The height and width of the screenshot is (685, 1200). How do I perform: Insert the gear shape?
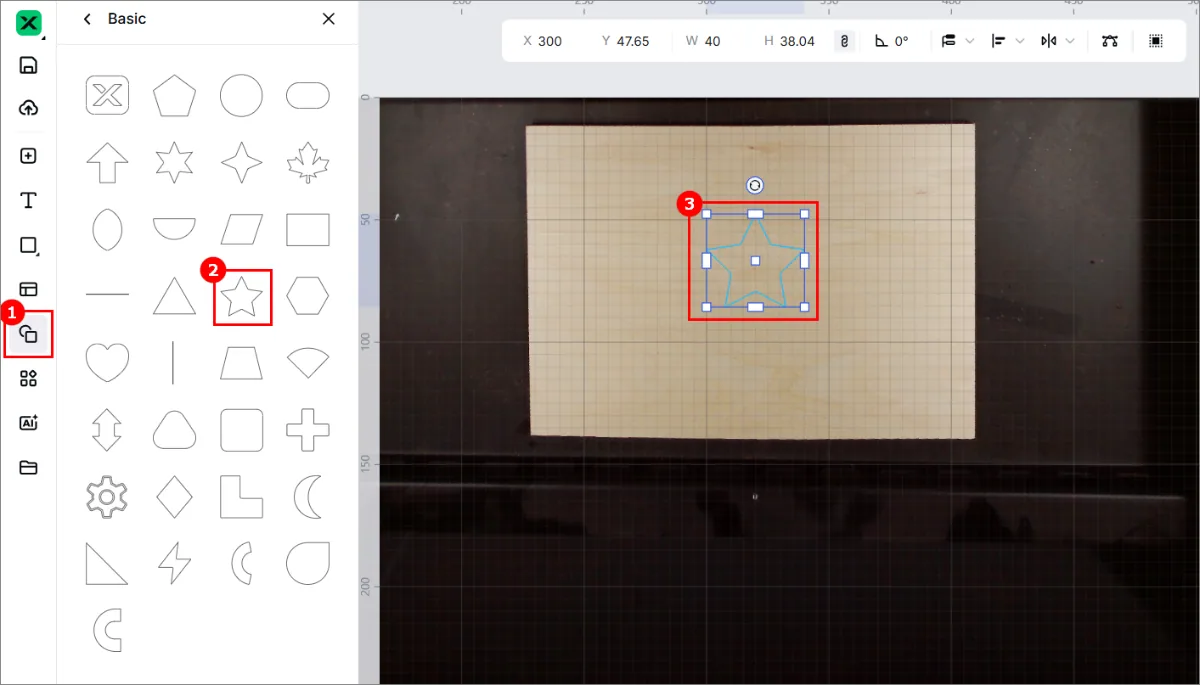tap(107, 496)
